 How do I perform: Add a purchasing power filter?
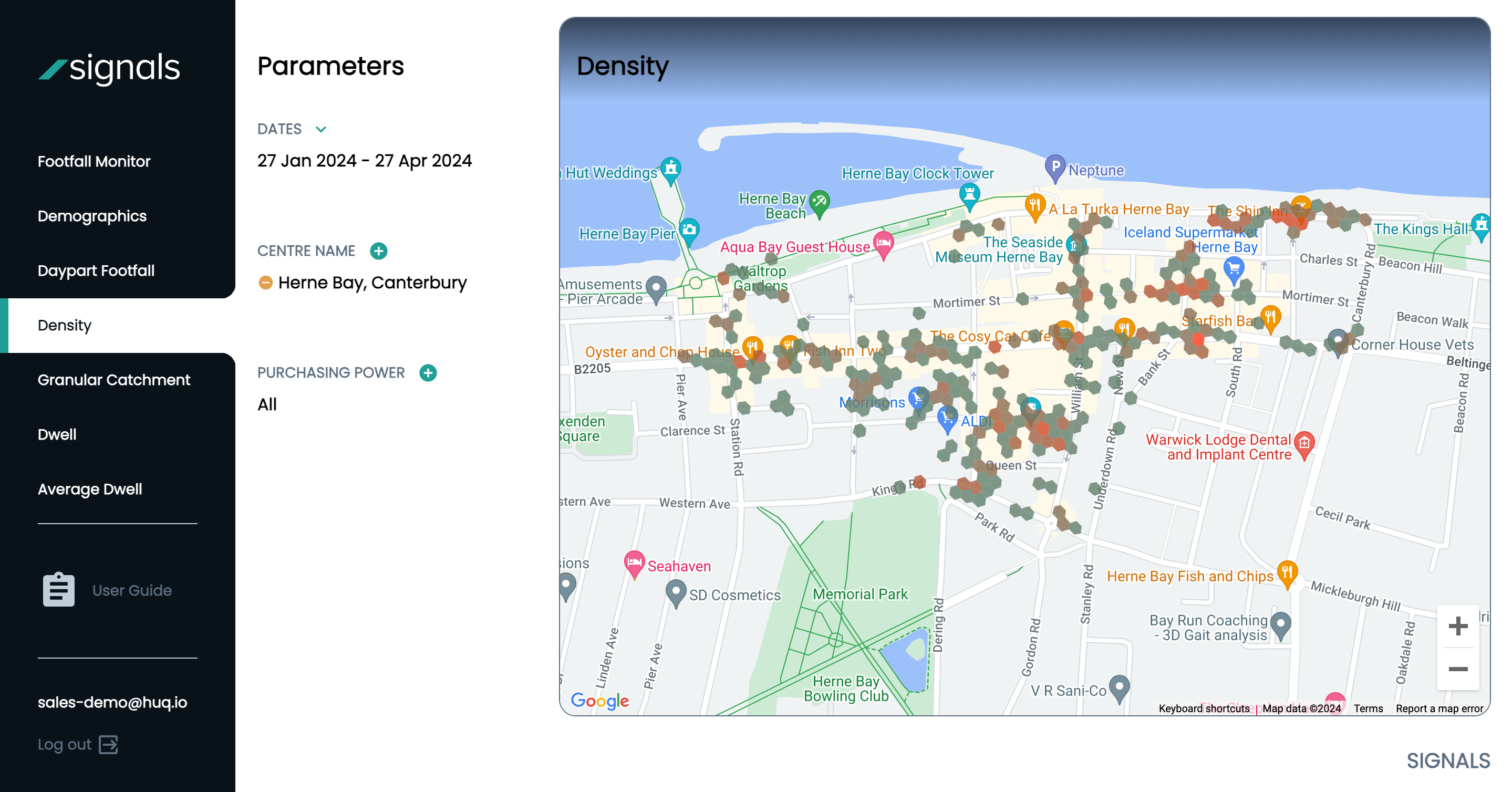(x=428, y=373)
